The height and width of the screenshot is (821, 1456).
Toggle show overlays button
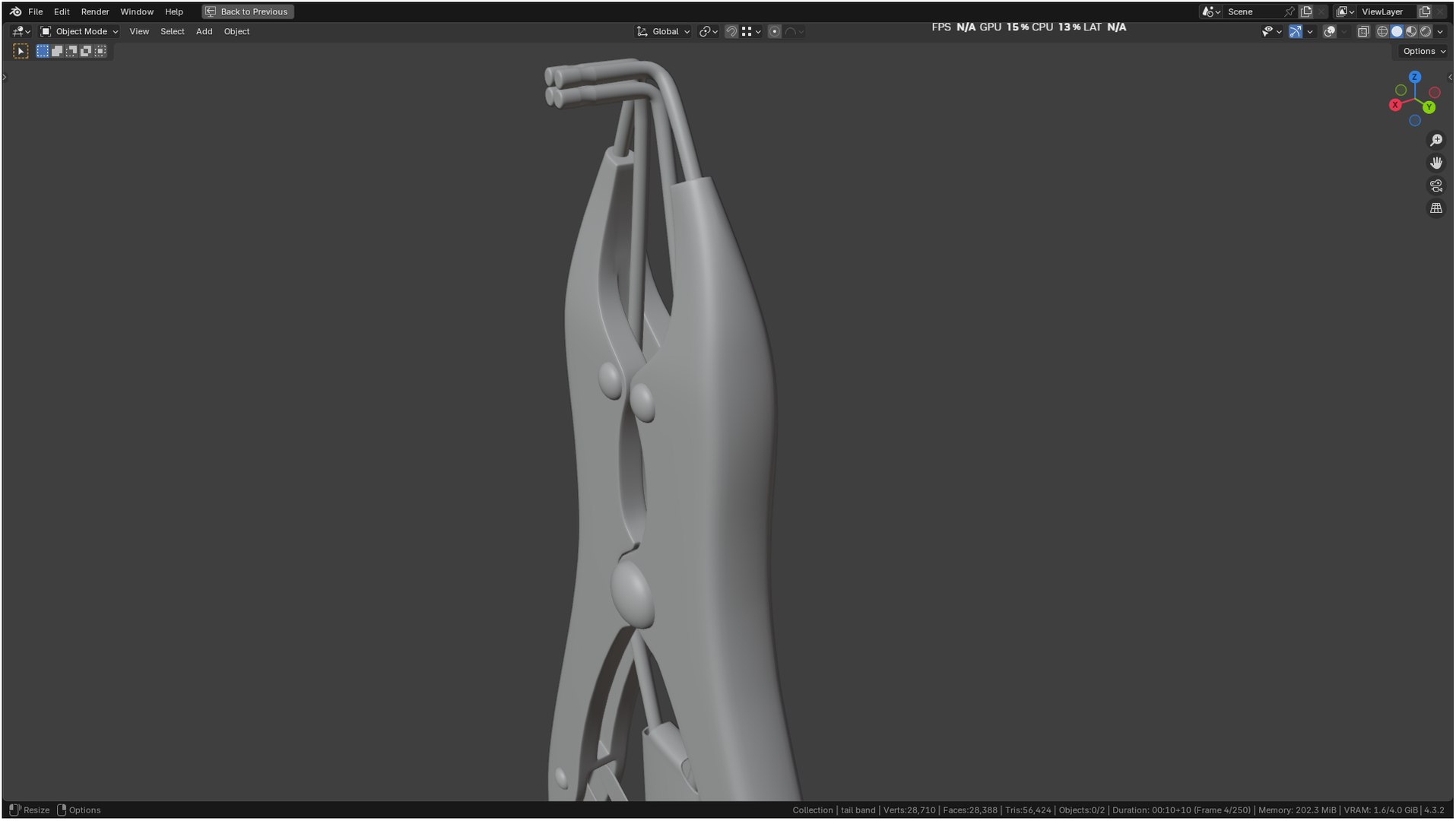tap(1330, 31)
